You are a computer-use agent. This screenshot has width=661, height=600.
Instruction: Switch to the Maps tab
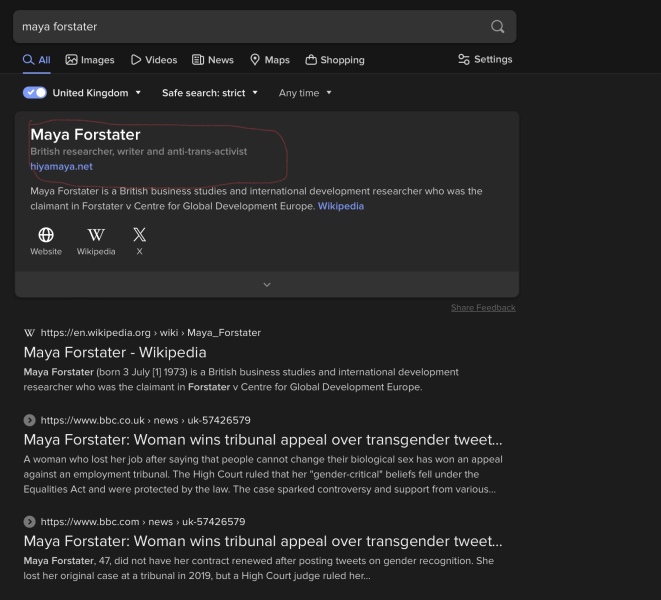tap(270, 60)
